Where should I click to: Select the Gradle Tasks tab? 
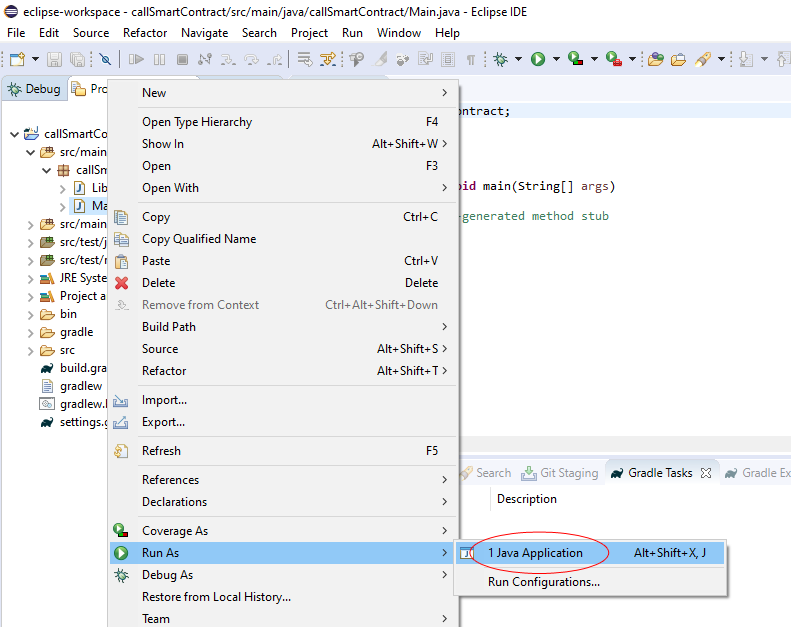click(660, 473)
